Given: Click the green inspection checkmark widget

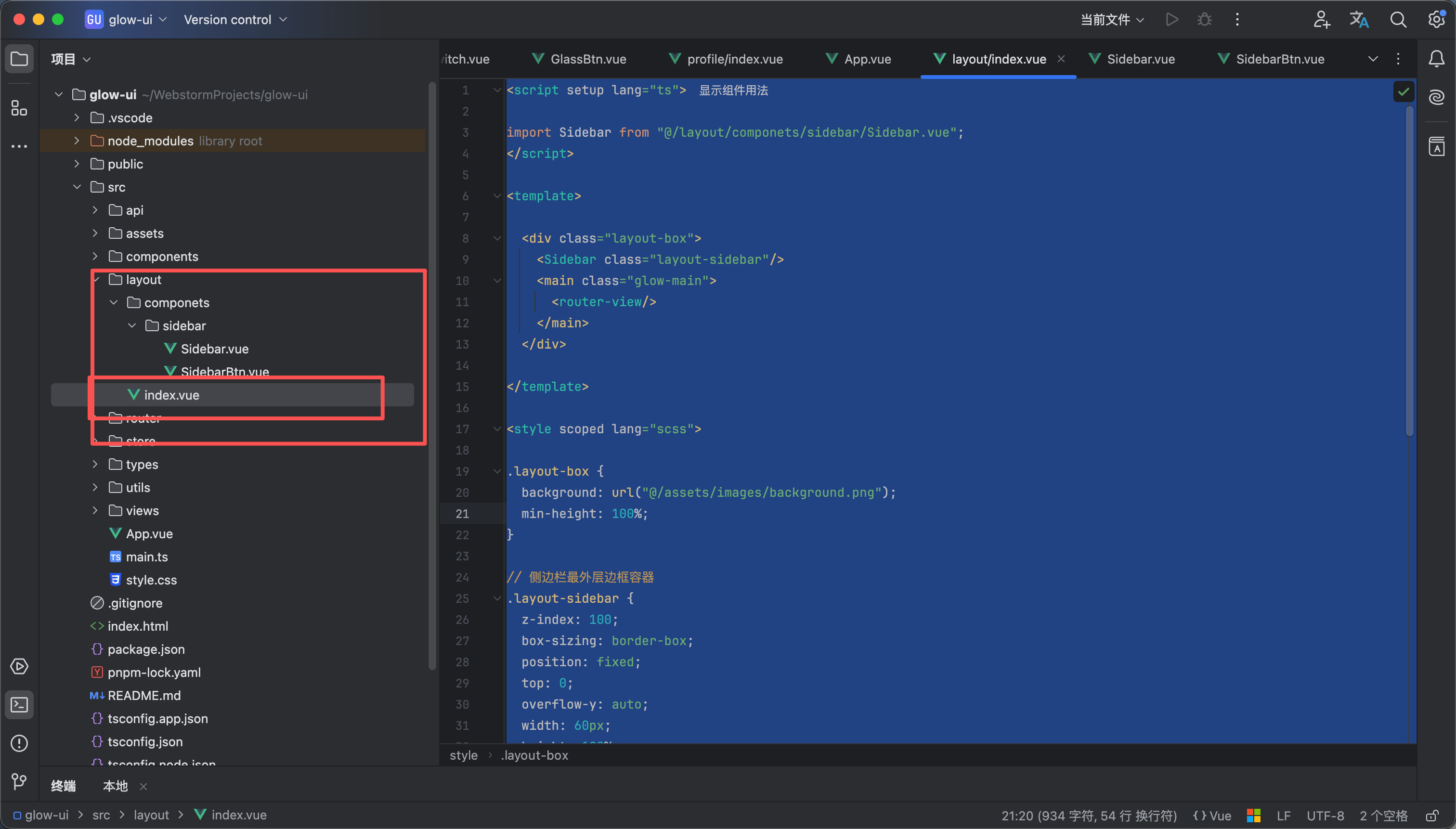Looking at the screenshot, I should pyautogui.click(x=1404, y=91).
